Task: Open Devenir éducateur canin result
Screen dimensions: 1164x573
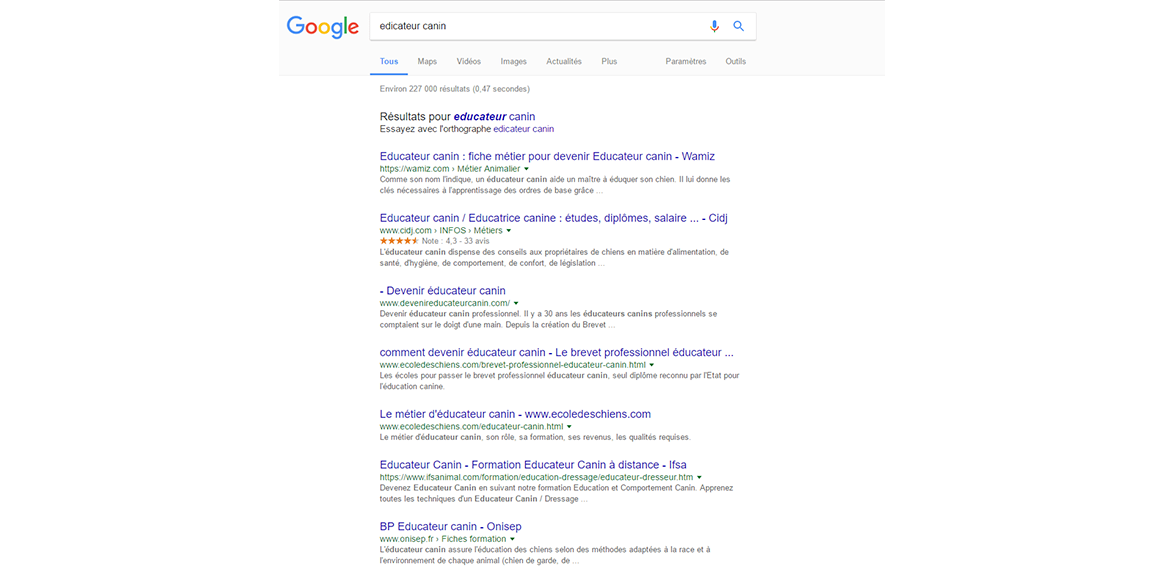Action: pyautogui.click(x=442, y=291)
